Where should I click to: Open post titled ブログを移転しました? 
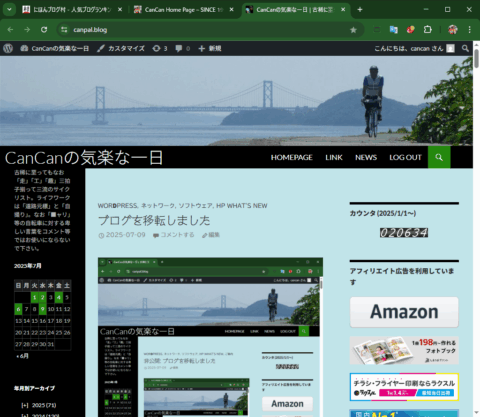154,220
